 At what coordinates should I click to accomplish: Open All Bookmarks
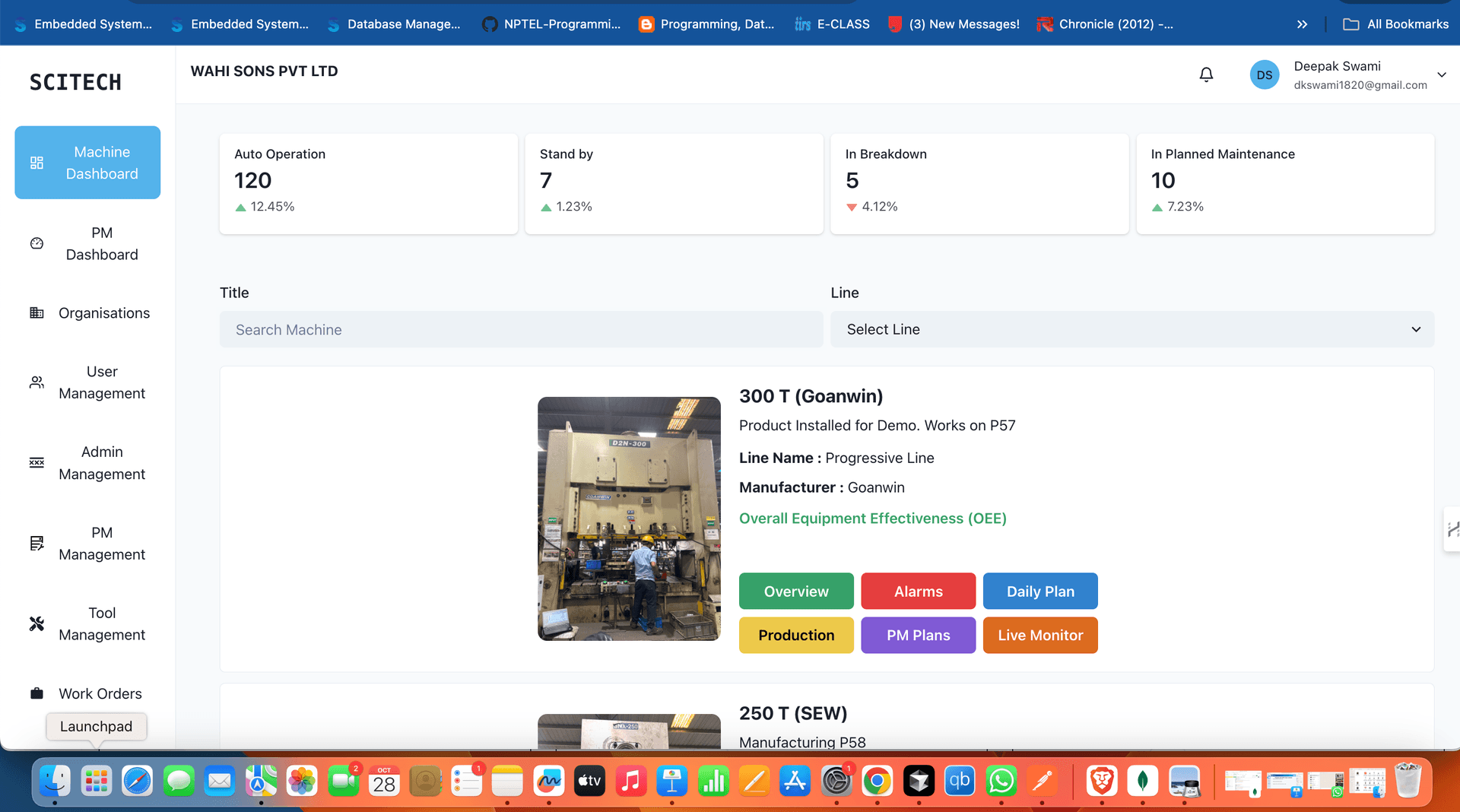[1396, 24]
